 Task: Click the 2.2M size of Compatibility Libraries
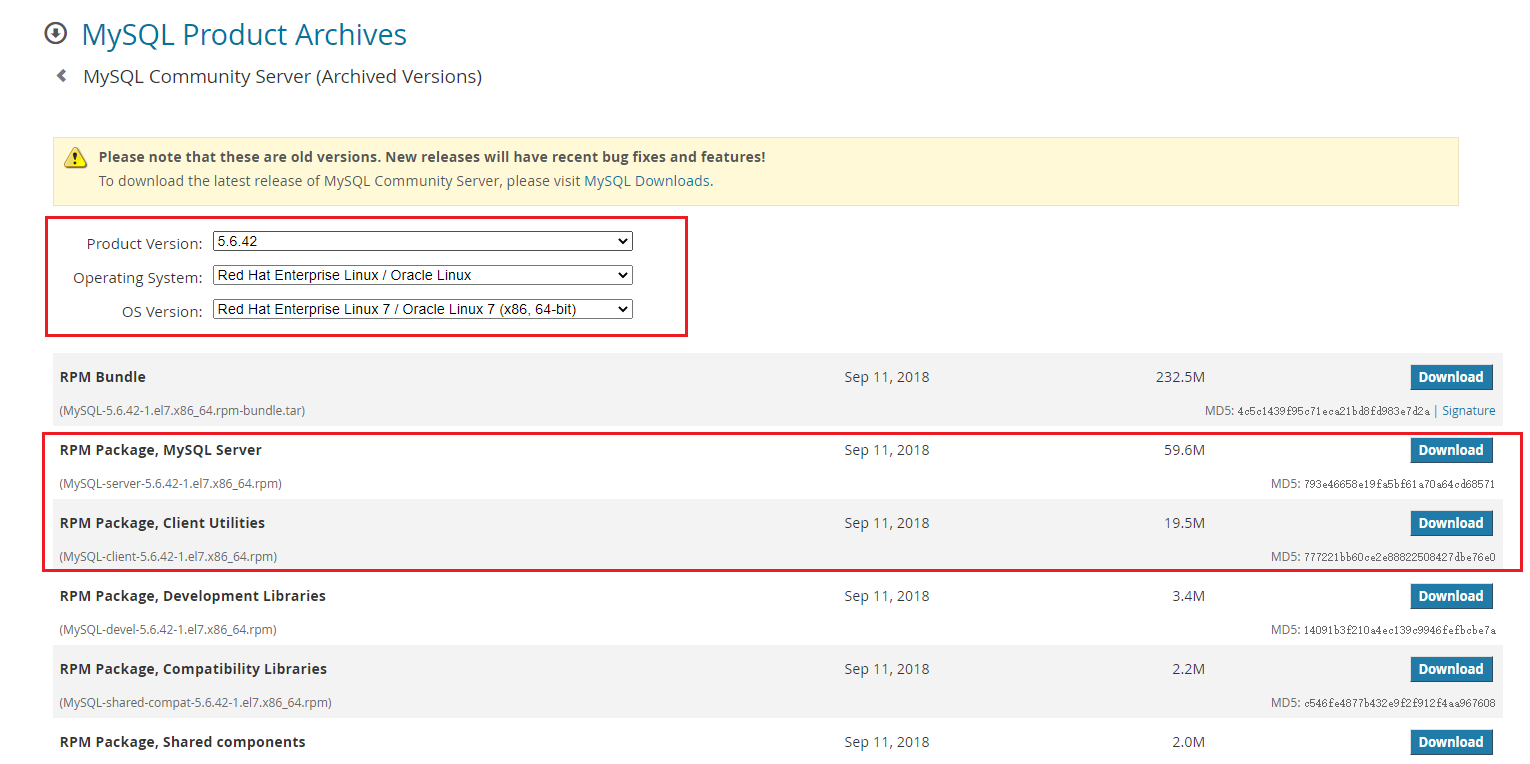pos(1188,669)
